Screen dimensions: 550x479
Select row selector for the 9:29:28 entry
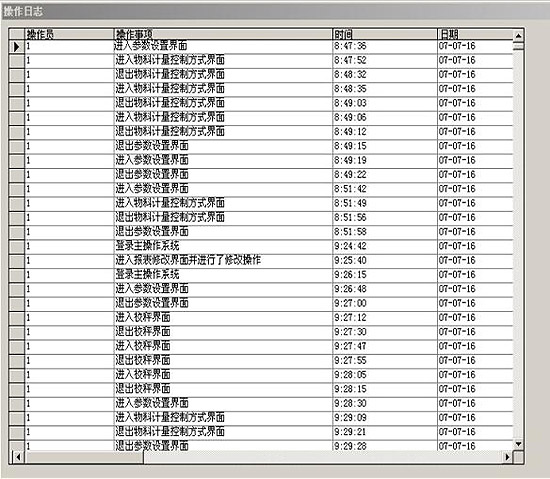point(16,446)
